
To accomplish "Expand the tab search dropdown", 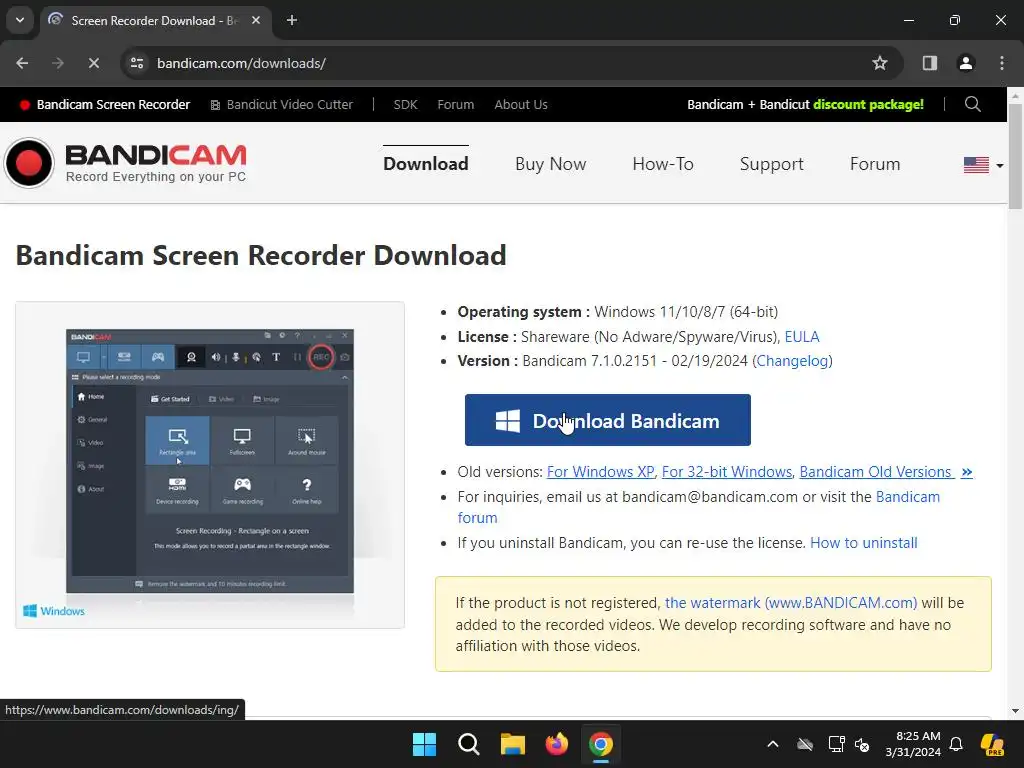I will coord(20,20).
